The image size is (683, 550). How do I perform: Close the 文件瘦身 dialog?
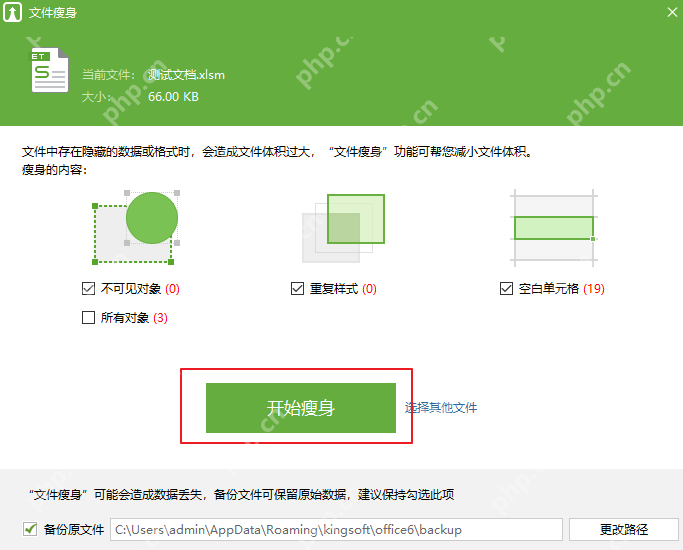pos(672,12)
